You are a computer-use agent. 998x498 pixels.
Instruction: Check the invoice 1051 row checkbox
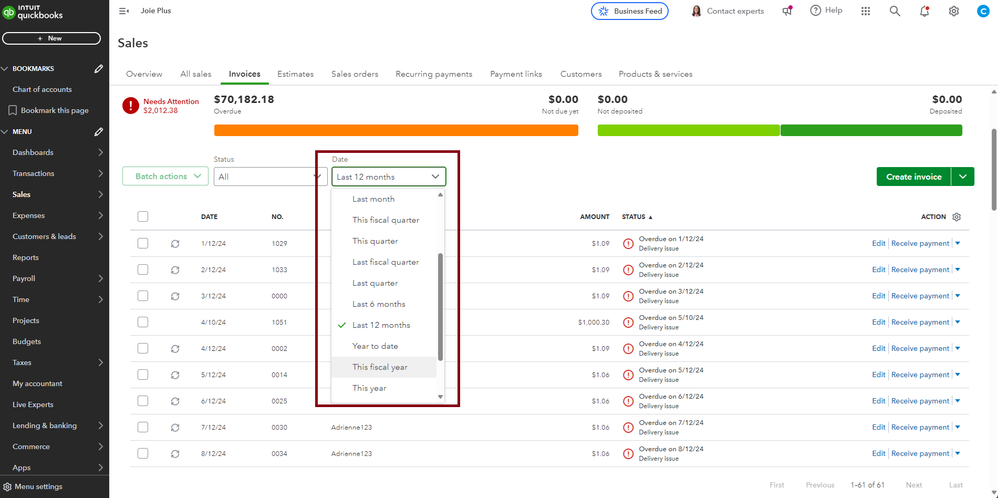pyautogui.click(x=143, y=322)
